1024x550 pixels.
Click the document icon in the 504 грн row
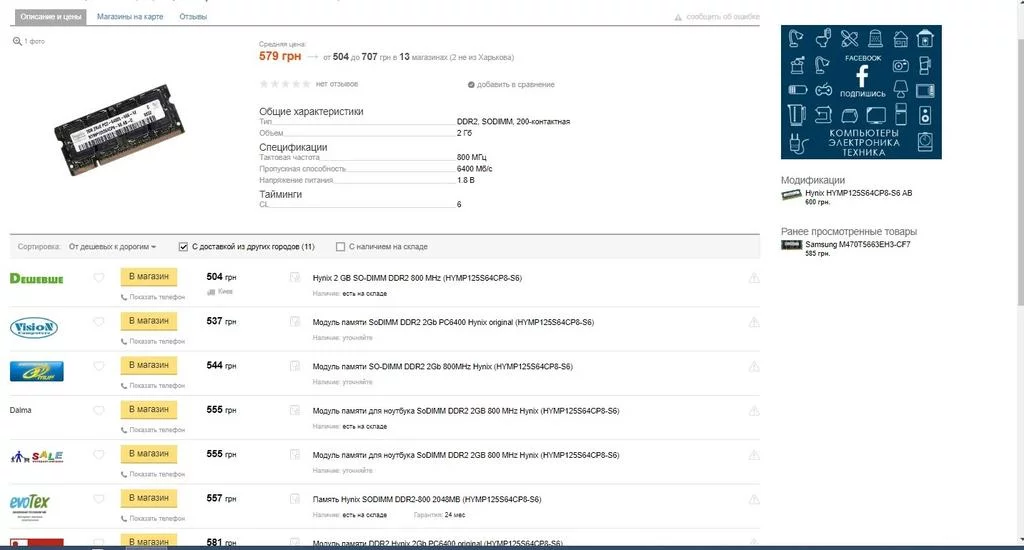[295, 278]
